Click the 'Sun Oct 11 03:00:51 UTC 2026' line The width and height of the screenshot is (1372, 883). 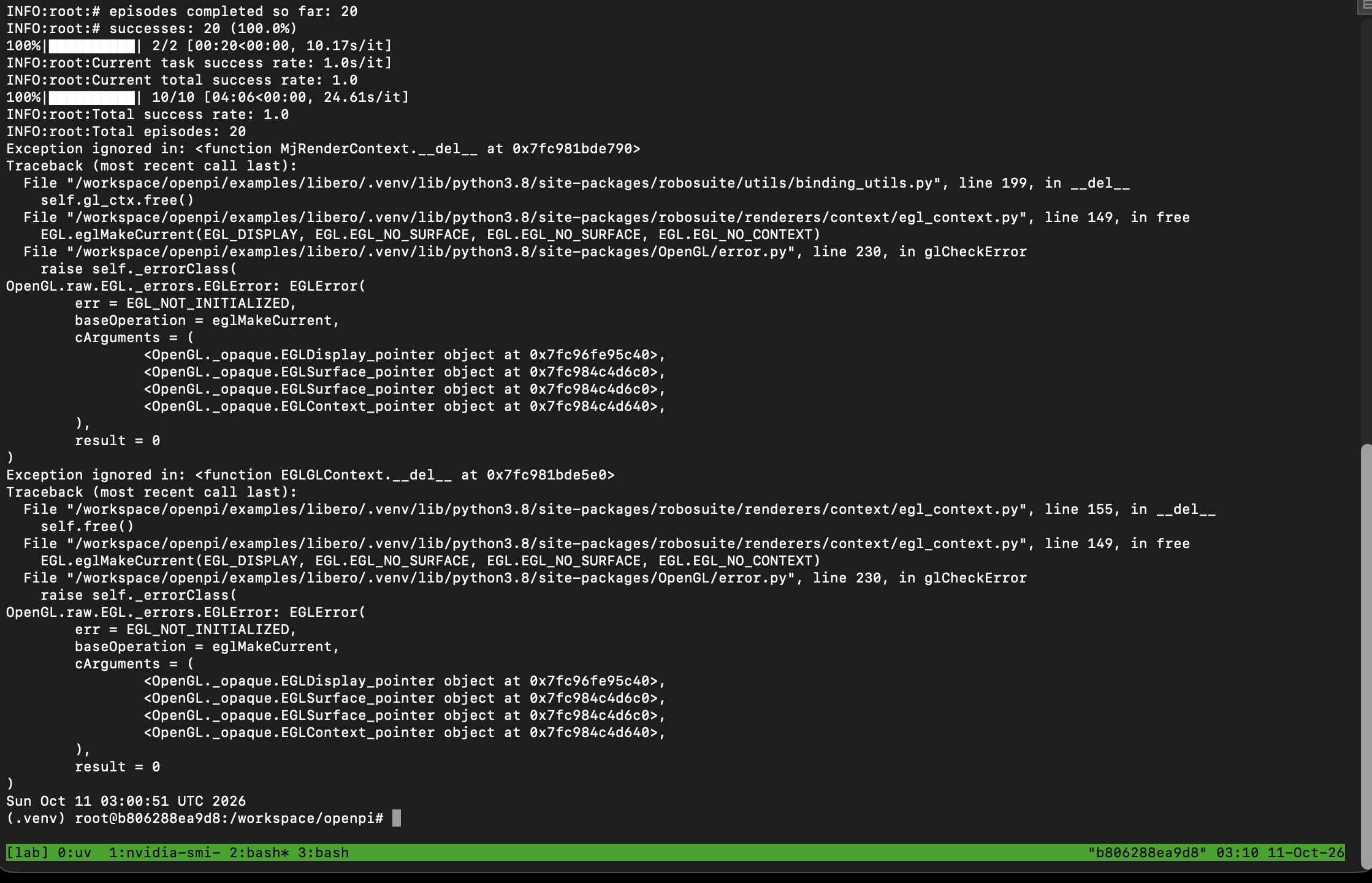click(x=126, y=801)
